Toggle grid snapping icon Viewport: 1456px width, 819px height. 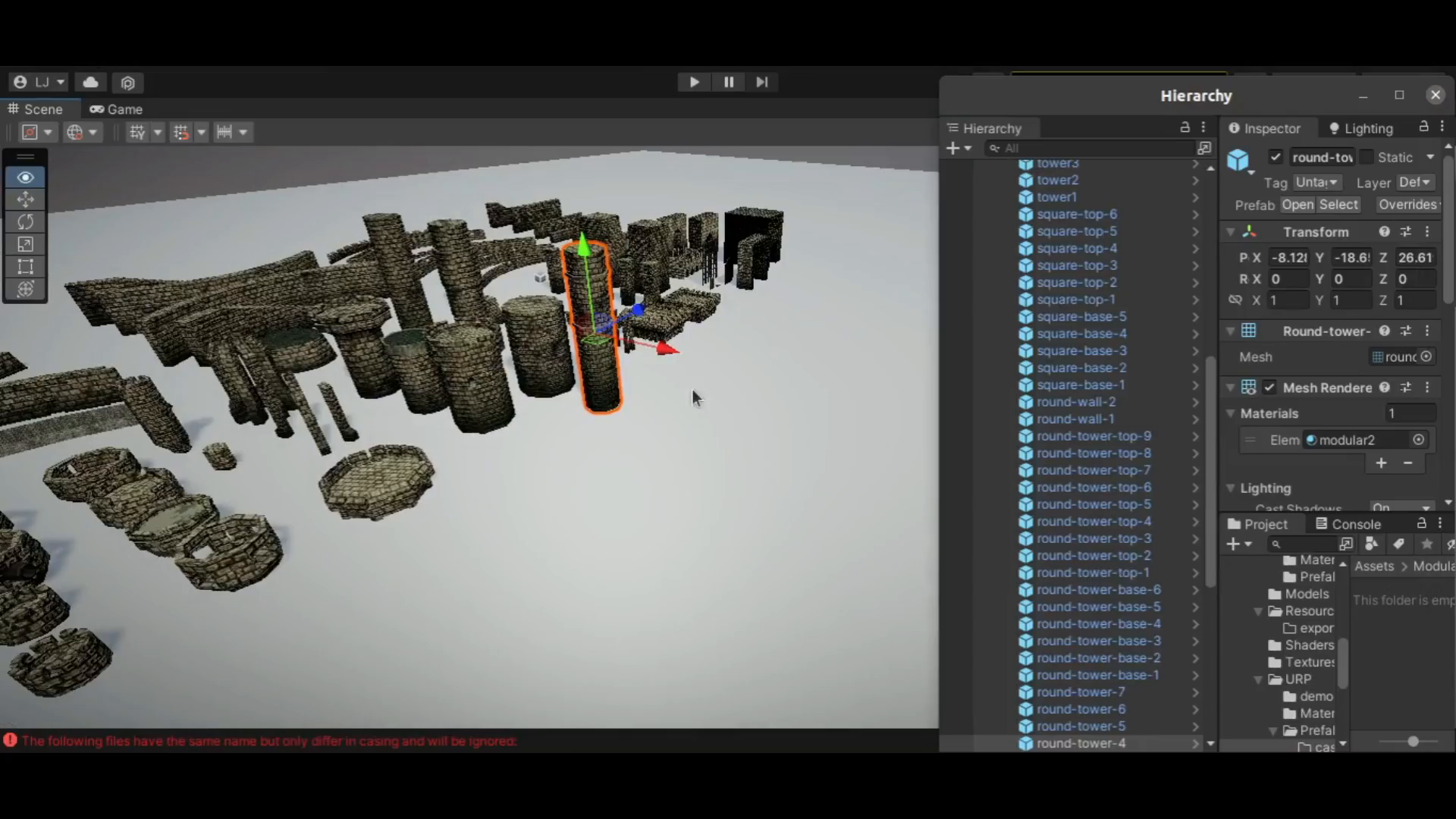click(180, 132)
